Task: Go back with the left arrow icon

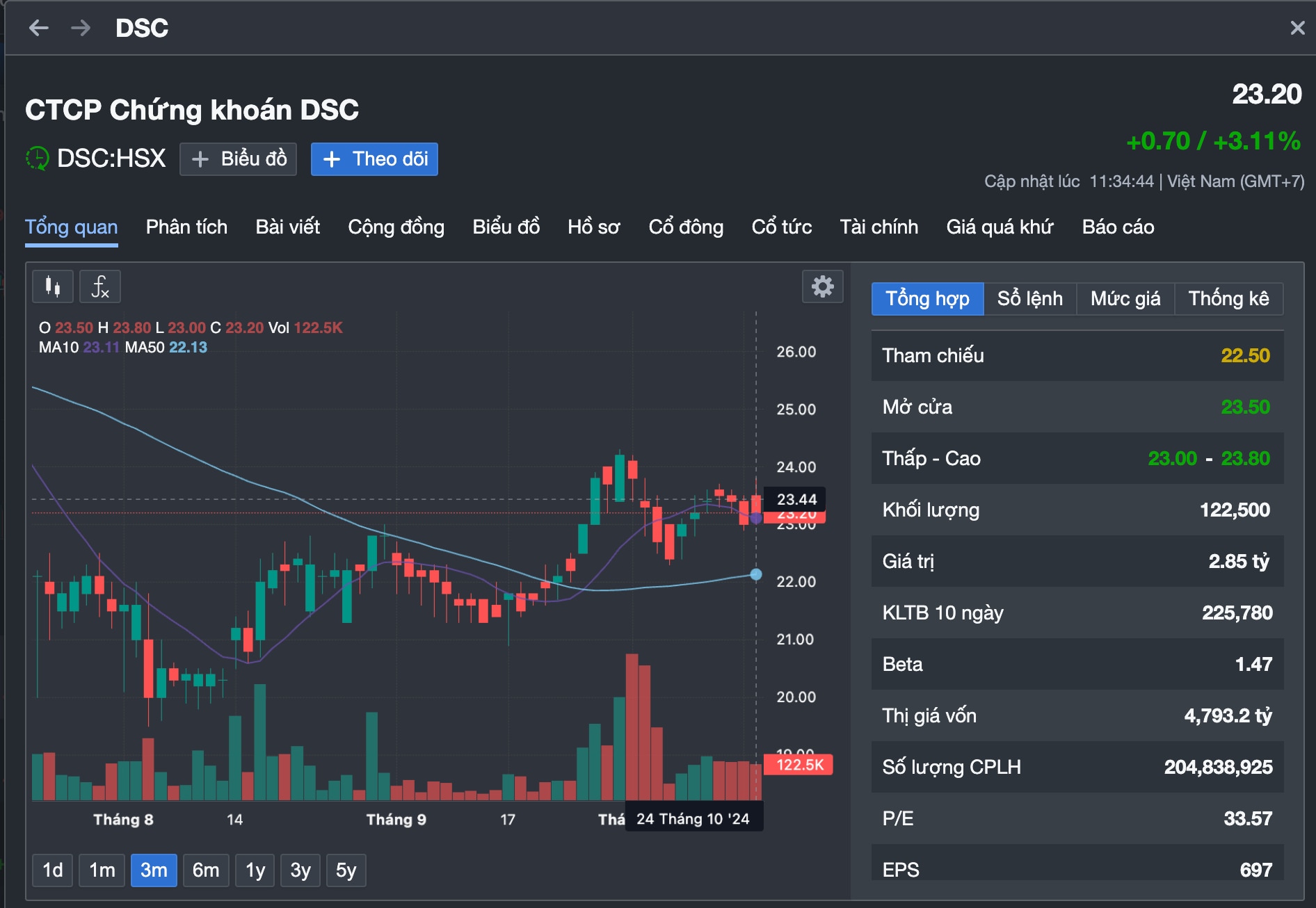Action: pos(38,28)
